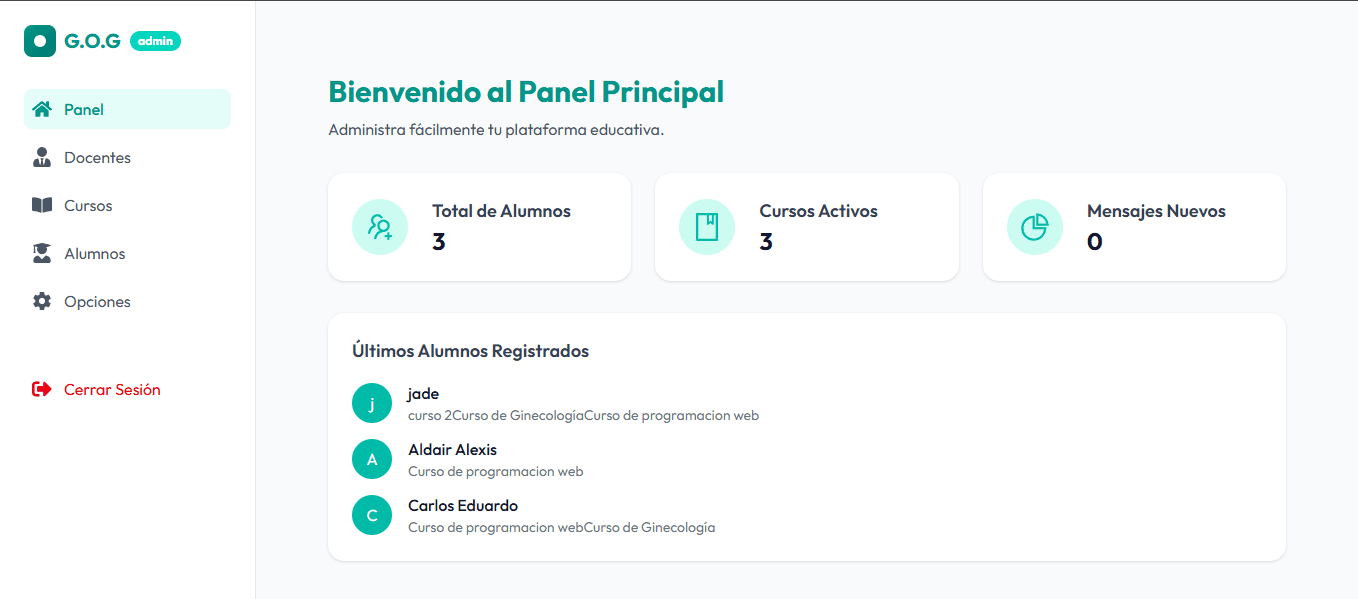
Task: Click the graduate icon beside Alumnos
Action: (x=42, y=253)
